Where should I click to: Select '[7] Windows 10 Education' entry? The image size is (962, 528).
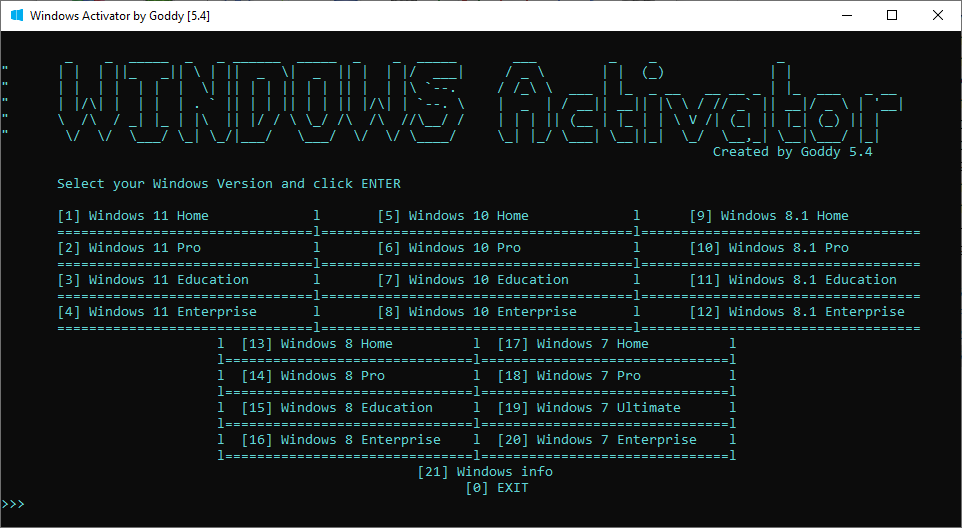(x=473, y=280)
